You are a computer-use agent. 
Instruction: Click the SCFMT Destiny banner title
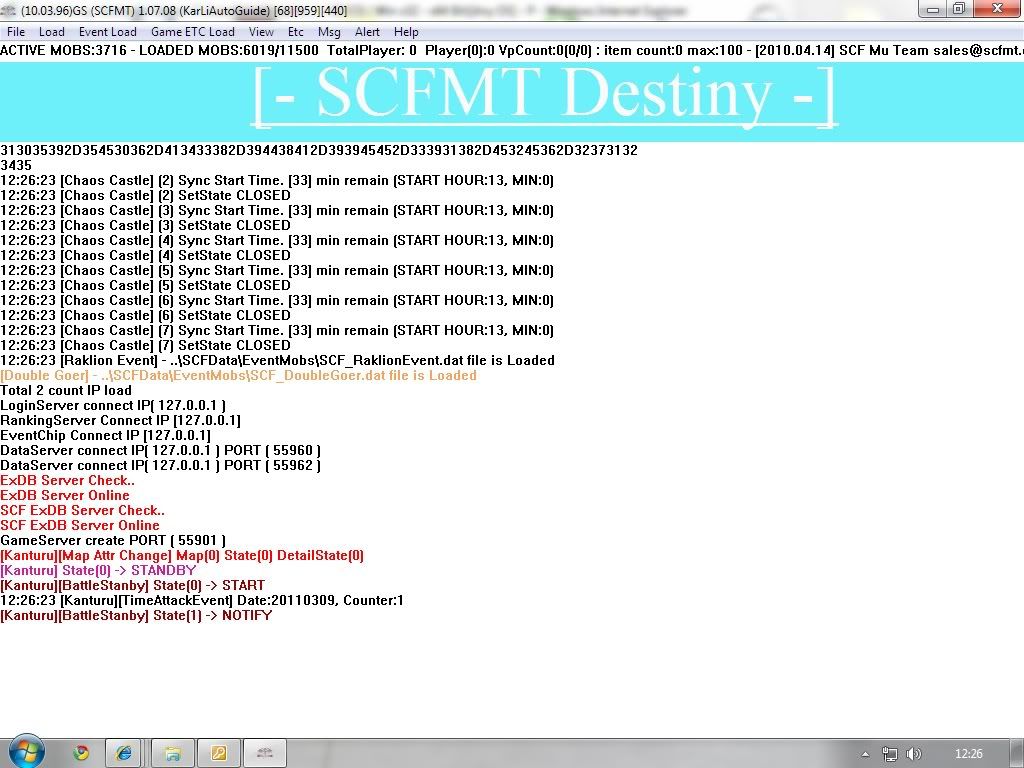coord(544,95)
